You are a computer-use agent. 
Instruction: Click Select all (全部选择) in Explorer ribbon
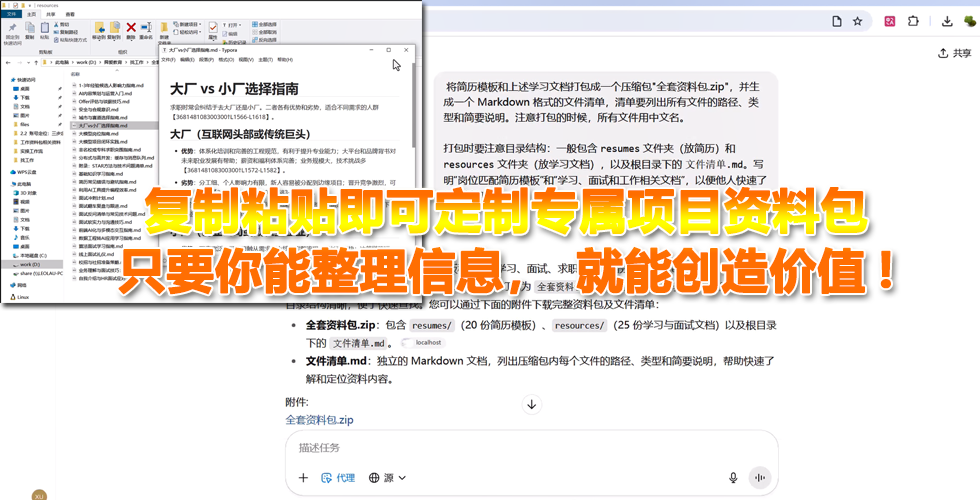(264, 24)
